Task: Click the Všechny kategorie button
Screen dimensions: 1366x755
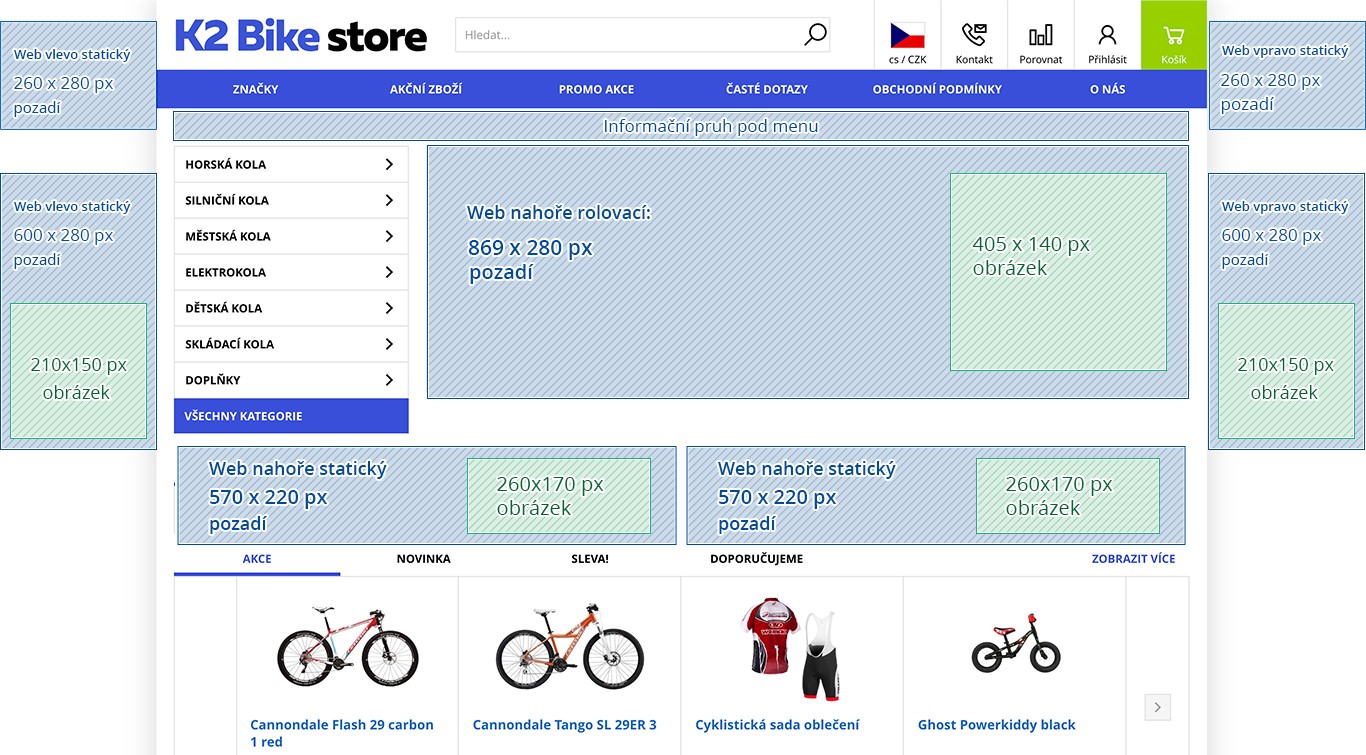Action: pos(291,416)
